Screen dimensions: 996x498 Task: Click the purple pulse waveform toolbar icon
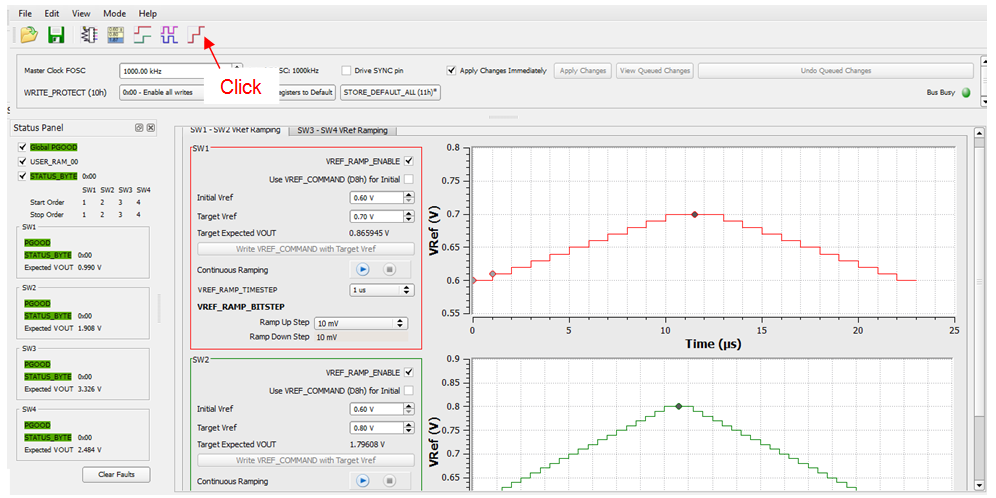tap(171, 34)
